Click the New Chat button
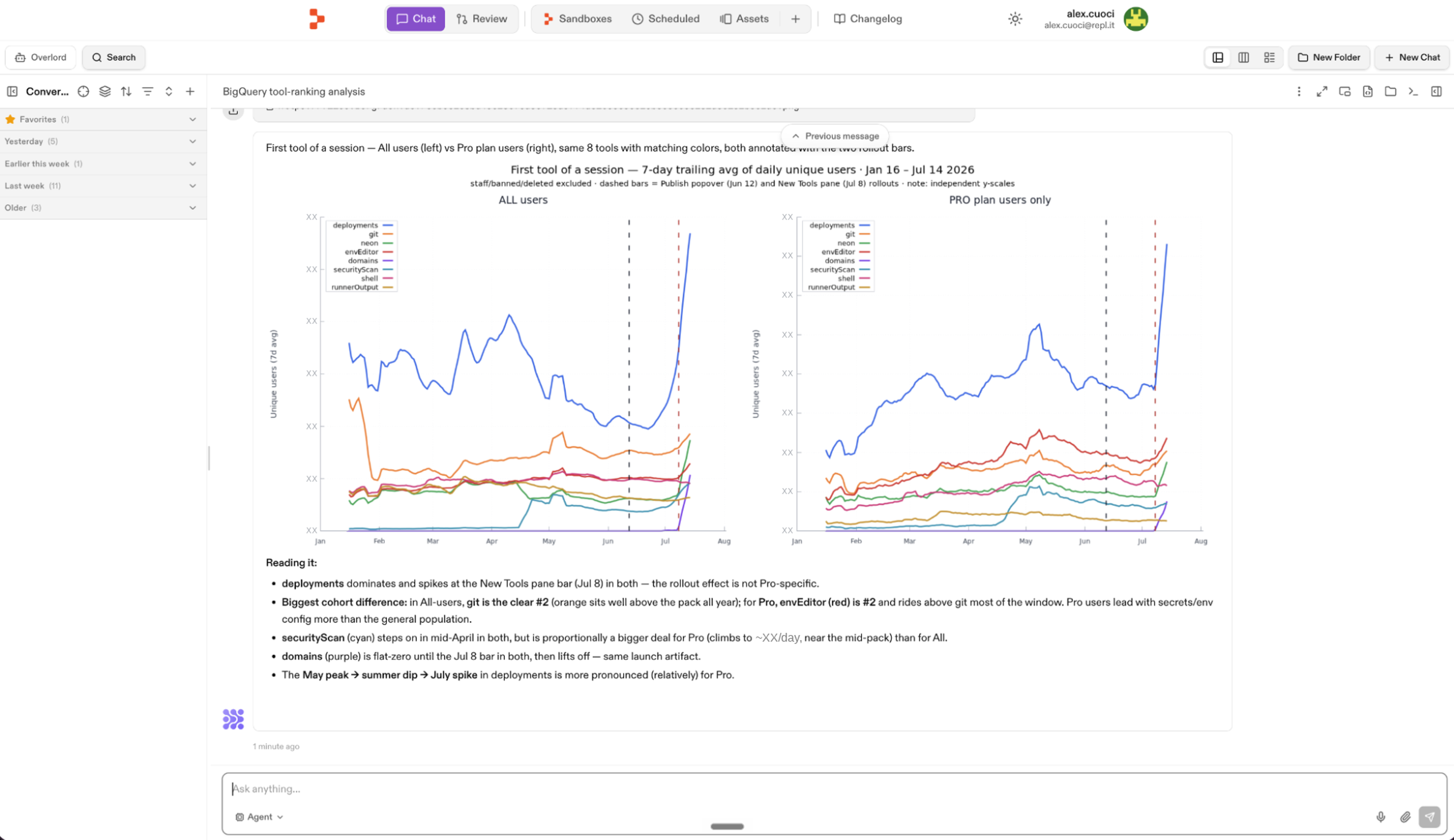Screen dimensions: 1454x840 1412,57
